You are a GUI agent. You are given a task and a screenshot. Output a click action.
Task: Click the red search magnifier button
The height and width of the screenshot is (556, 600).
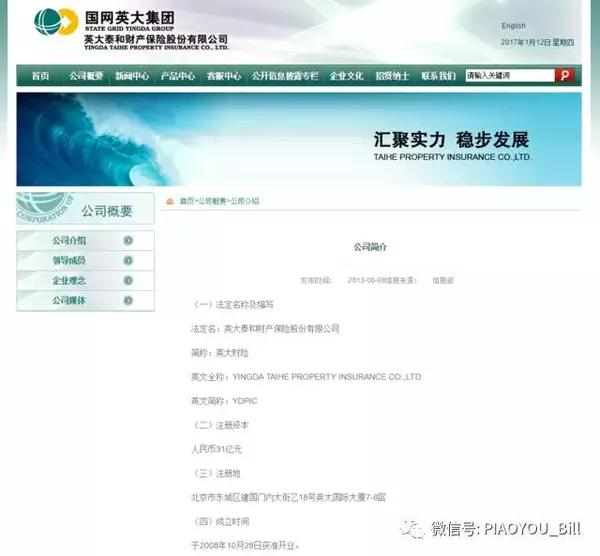click(x=565, y=75)
